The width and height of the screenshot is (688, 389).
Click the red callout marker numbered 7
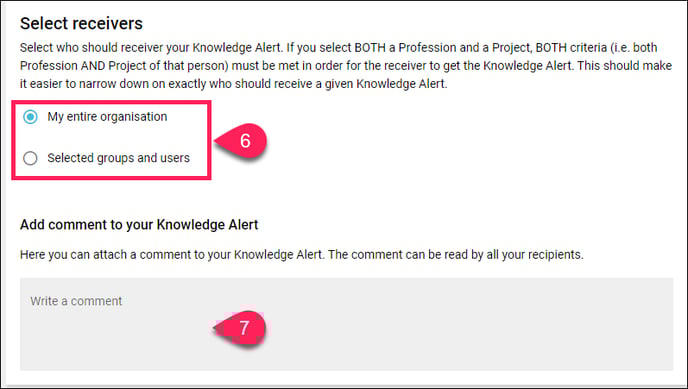[240, 328]
